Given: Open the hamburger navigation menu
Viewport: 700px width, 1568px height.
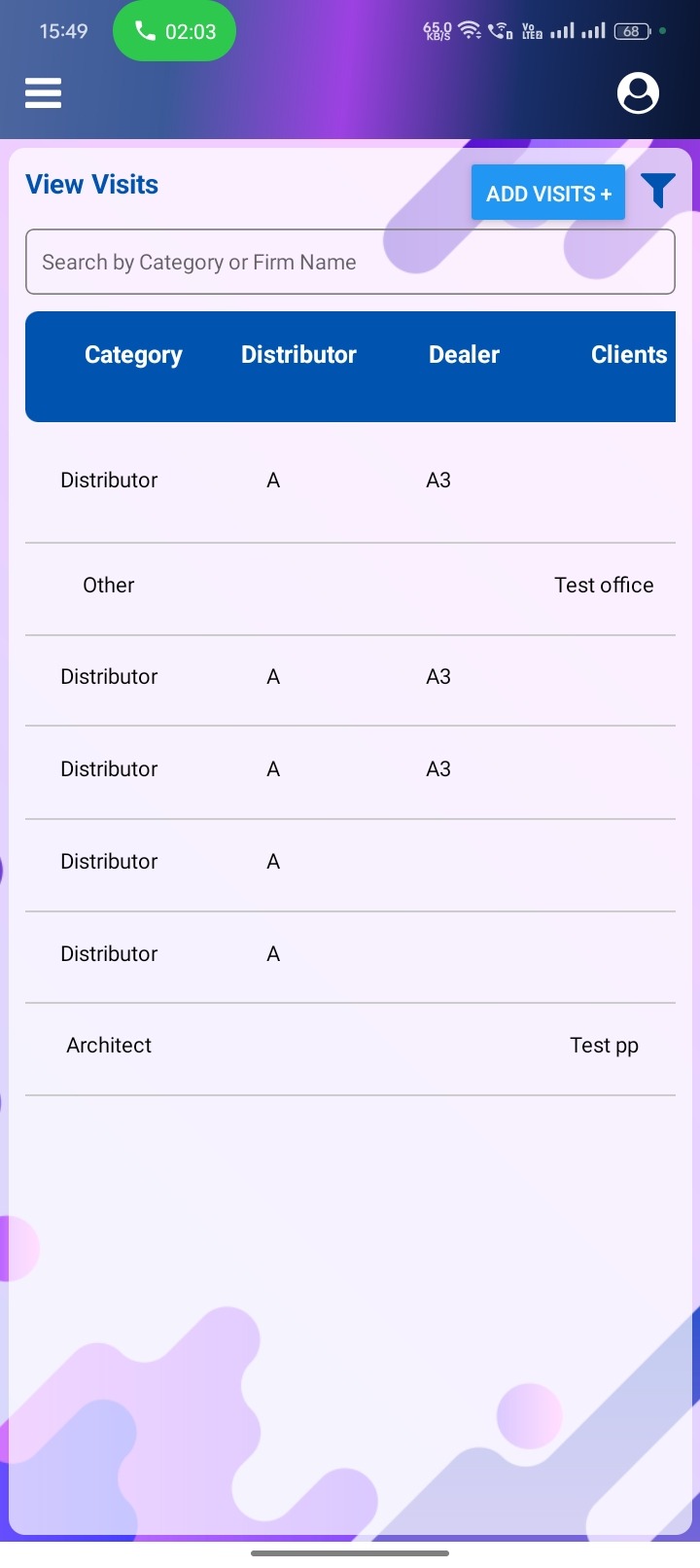Looking at the screenshot, I should pos(44,93).
